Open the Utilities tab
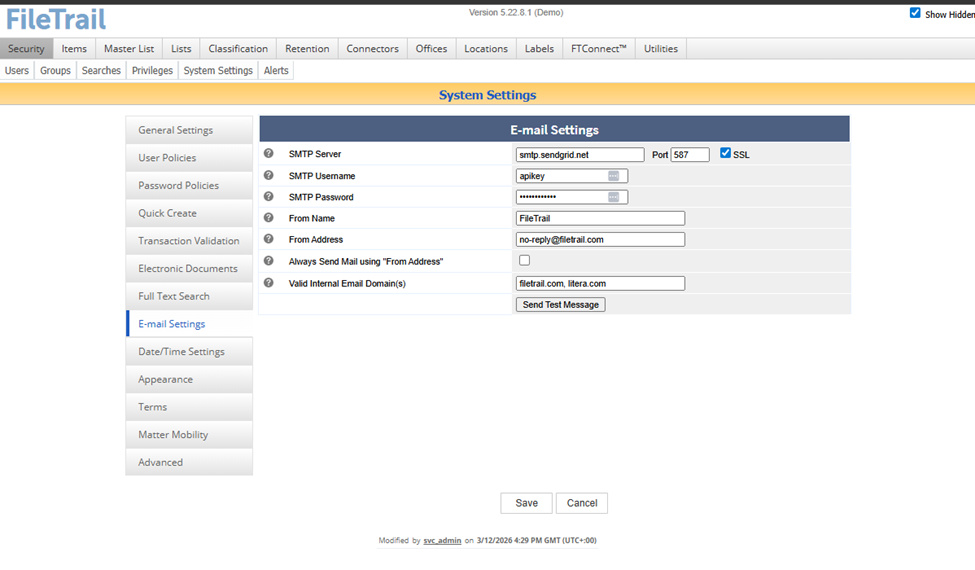Viewport: 975px width, 570px height. 661,48
